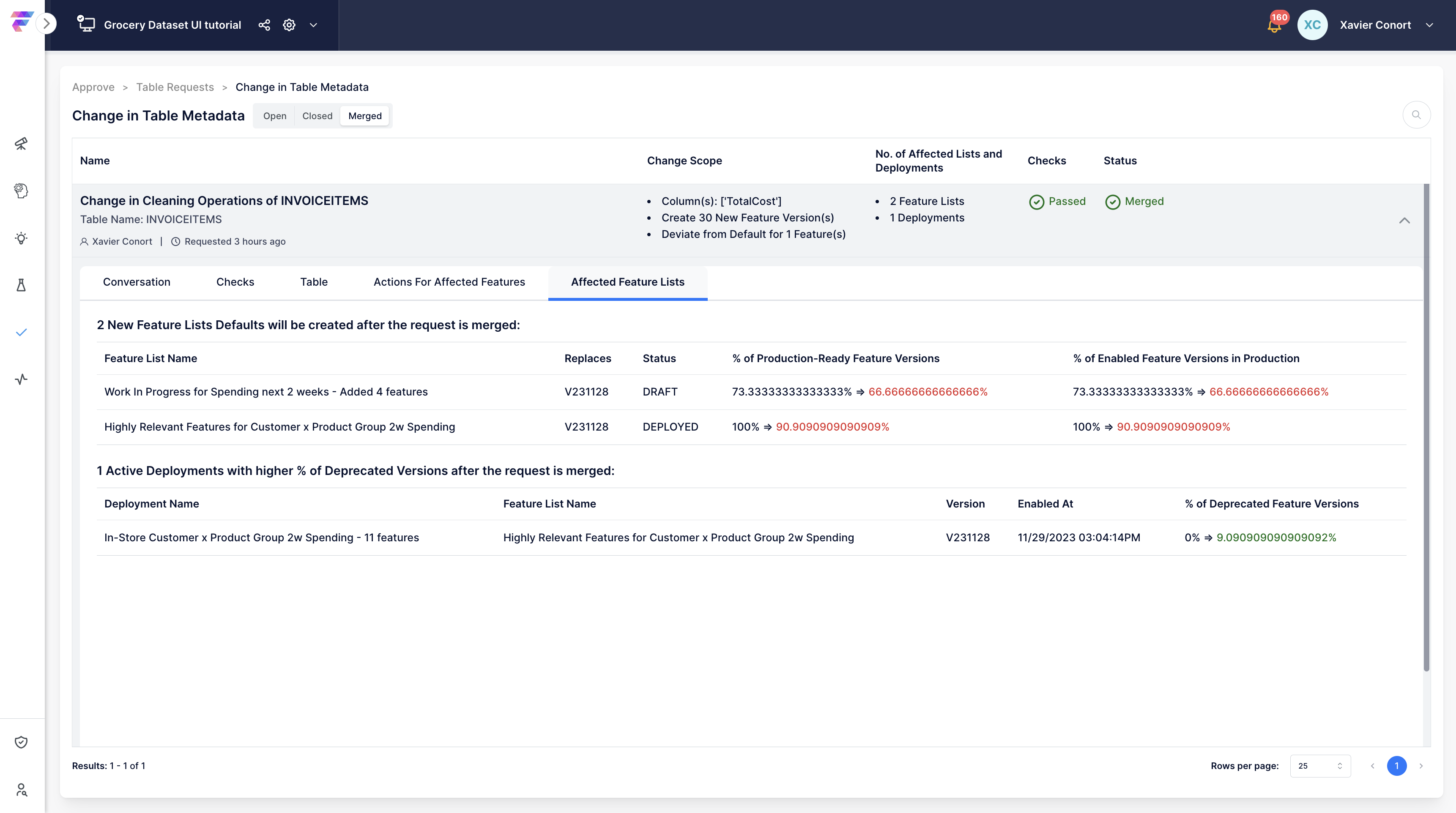This screenshot has height=813, width=1456.
Task: Collapse the request row with up chevron
Action: coord(1404,220)
